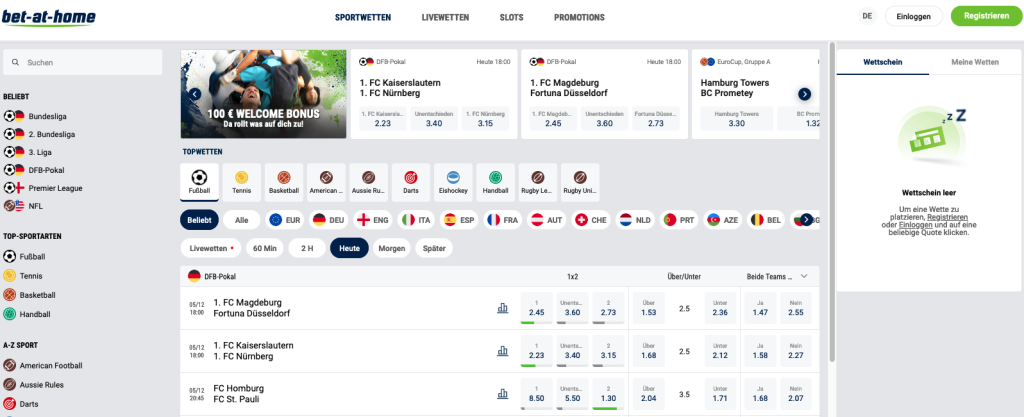The height and width of the screenshot is (417, 1024).
Task: Click the Einloggen button in header
Action: [914, 16]
